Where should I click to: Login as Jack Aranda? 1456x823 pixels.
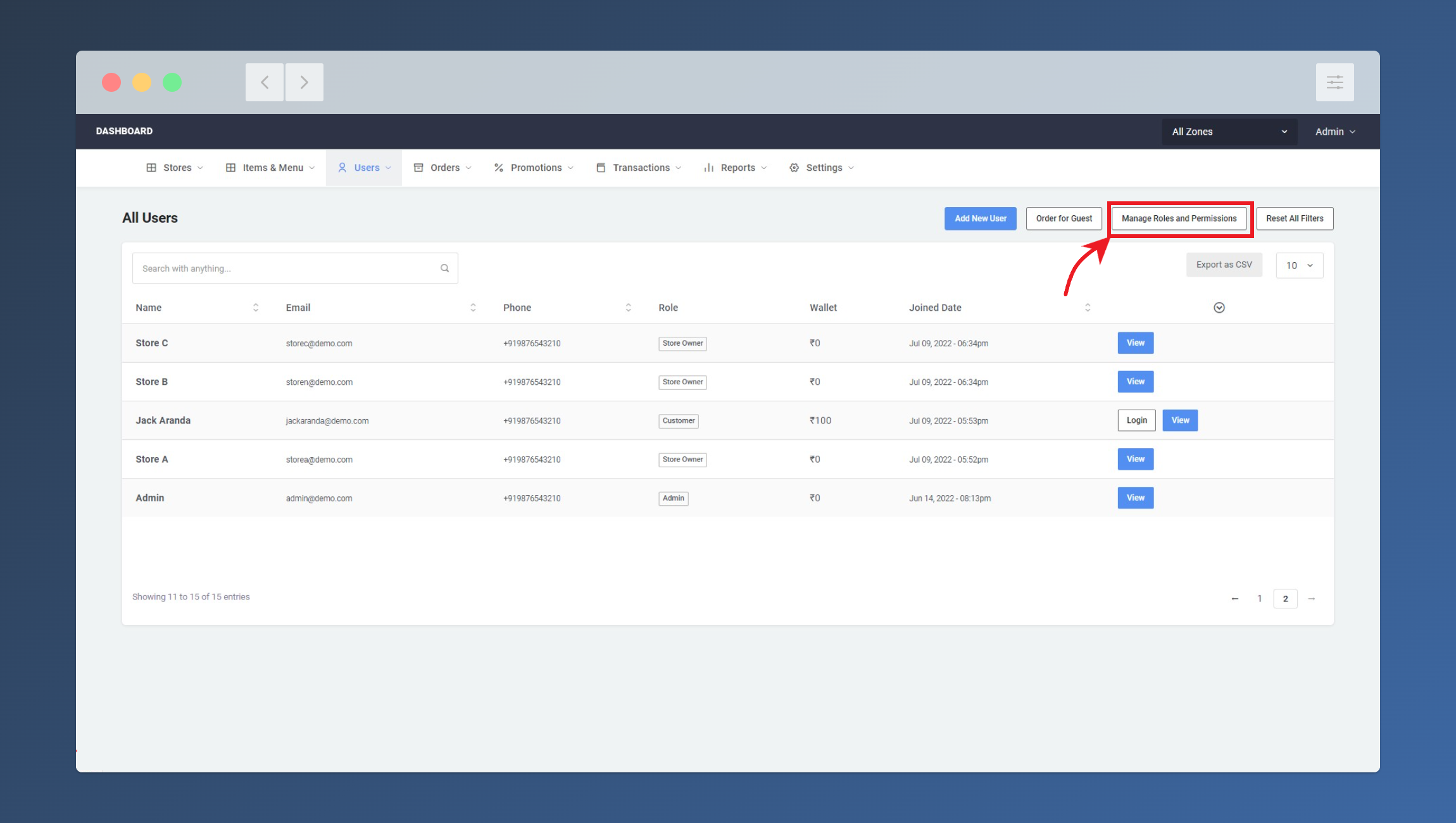[1137, 420]
